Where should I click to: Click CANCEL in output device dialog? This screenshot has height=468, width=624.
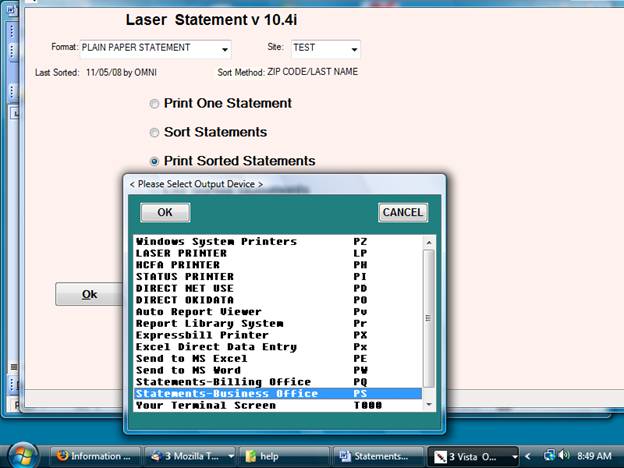coord(403,212)
